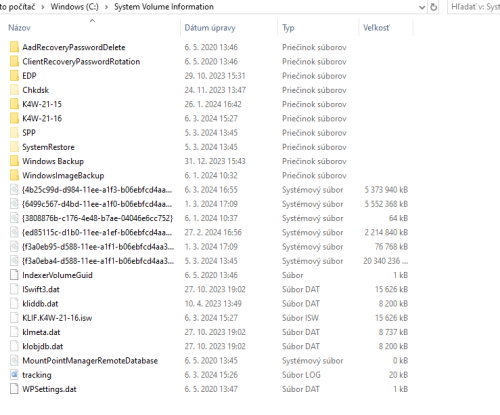Image resolution: width=500 pixels, height=415 pixels.
Task: Select file name {f3a0eb95-d588-11ee-a1f1
Action: click(98, 247)
